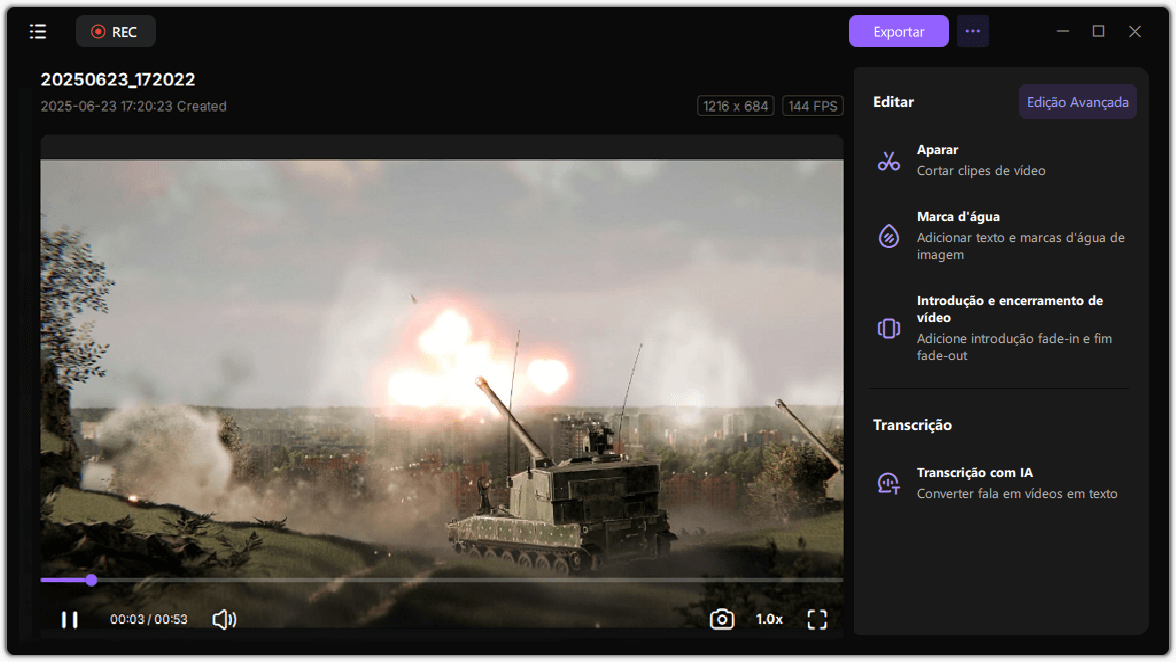Close the application window
This screenshot has height=662, width=1176.
1135,31
